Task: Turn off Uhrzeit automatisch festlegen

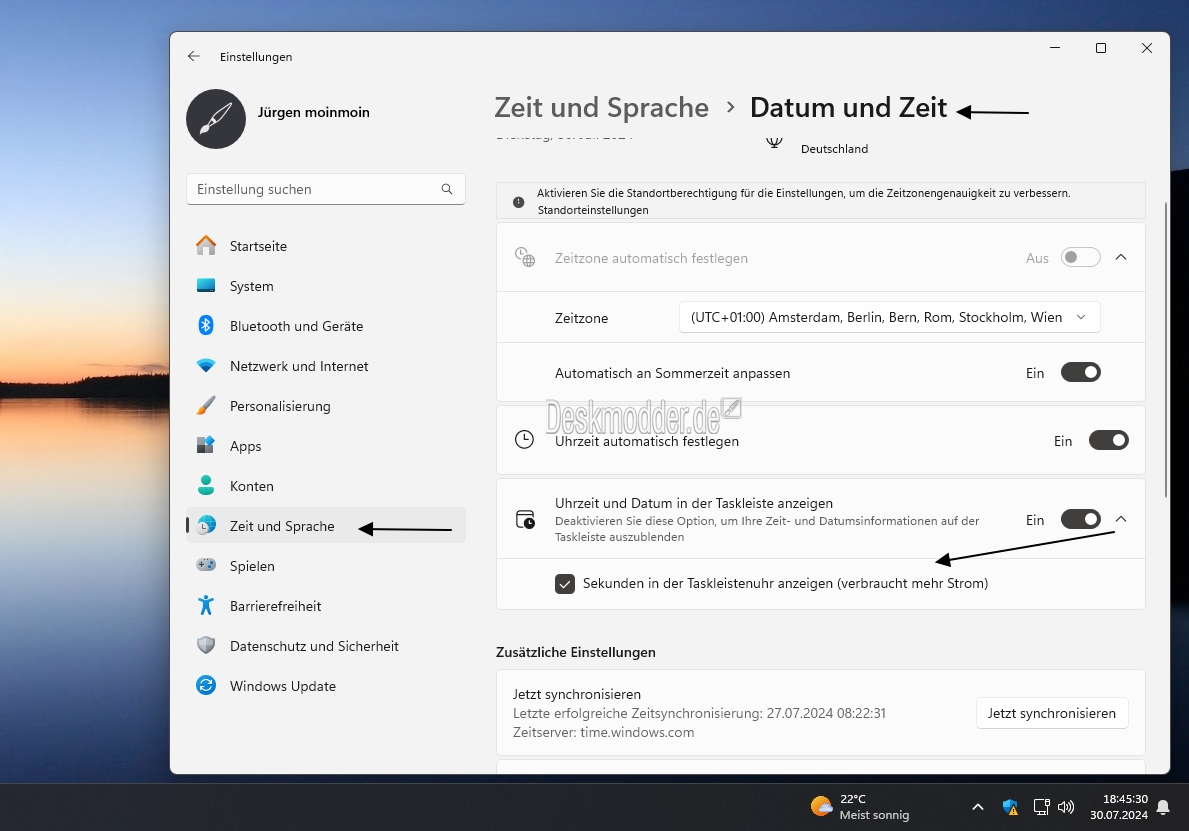Action: 1109,441
